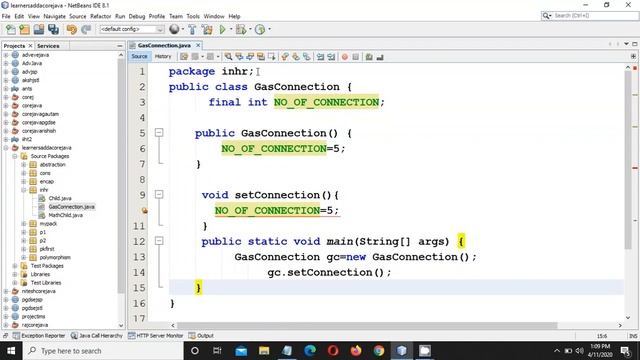The image size is (640, 360).
Task: Open the HTTP Server Monitor button
Action: click(156, 336)
